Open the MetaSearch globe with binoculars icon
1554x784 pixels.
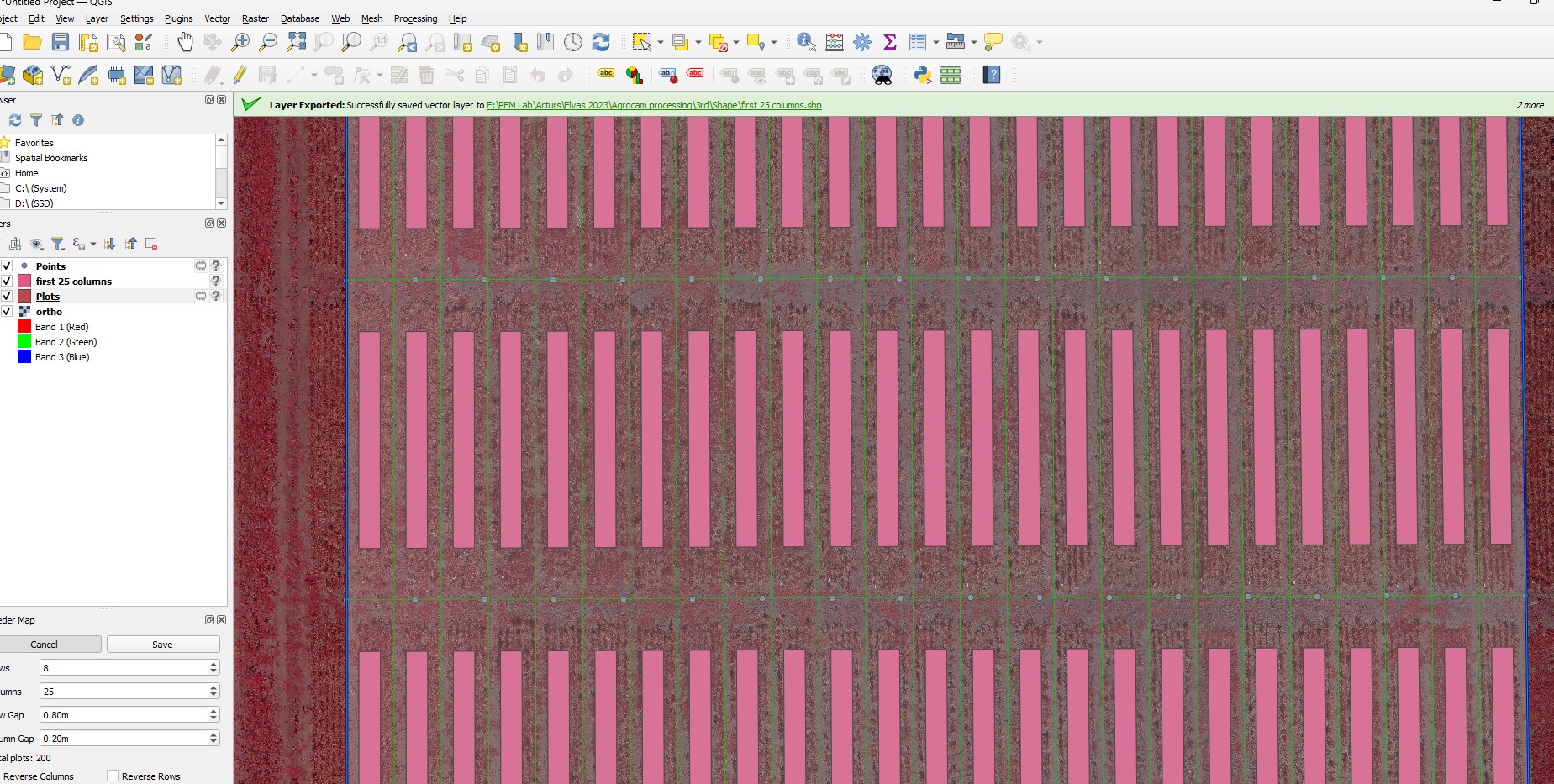coord(882,76)
